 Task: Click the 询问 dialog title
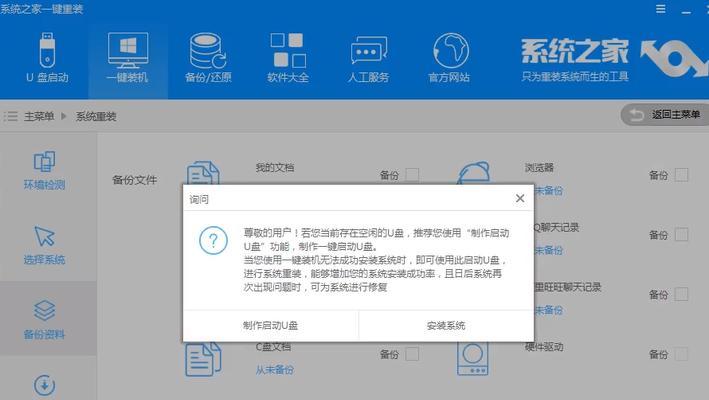199,199
